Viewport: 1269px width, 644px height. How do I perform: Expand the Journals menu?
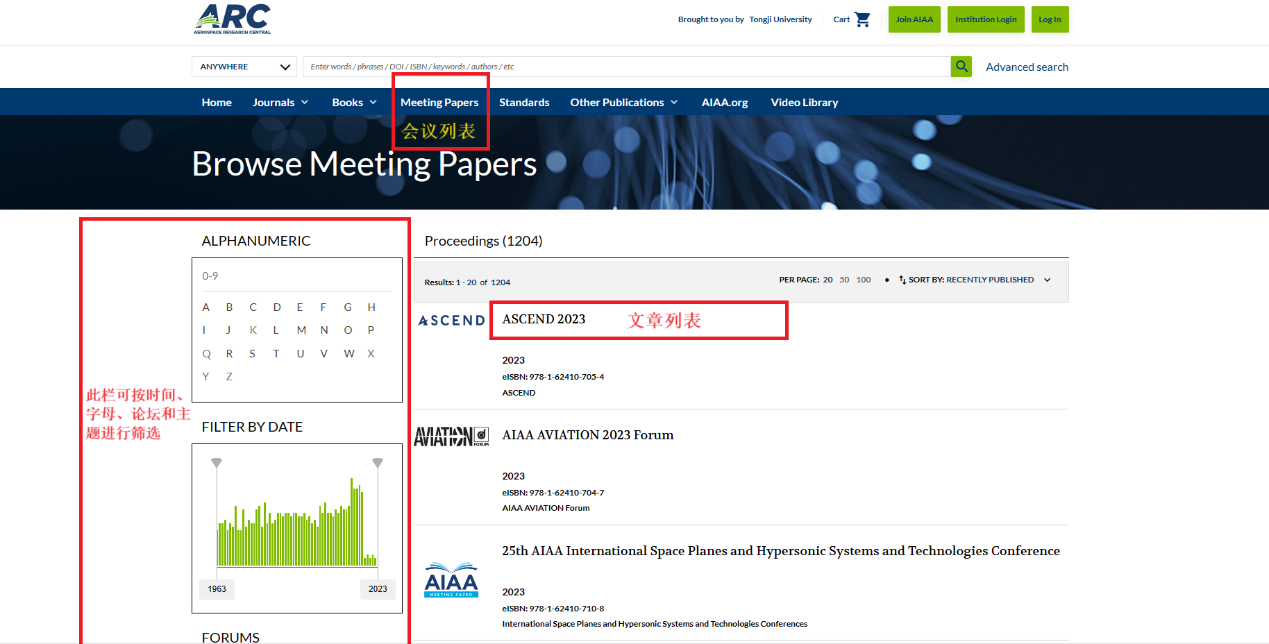click(280, 102)
